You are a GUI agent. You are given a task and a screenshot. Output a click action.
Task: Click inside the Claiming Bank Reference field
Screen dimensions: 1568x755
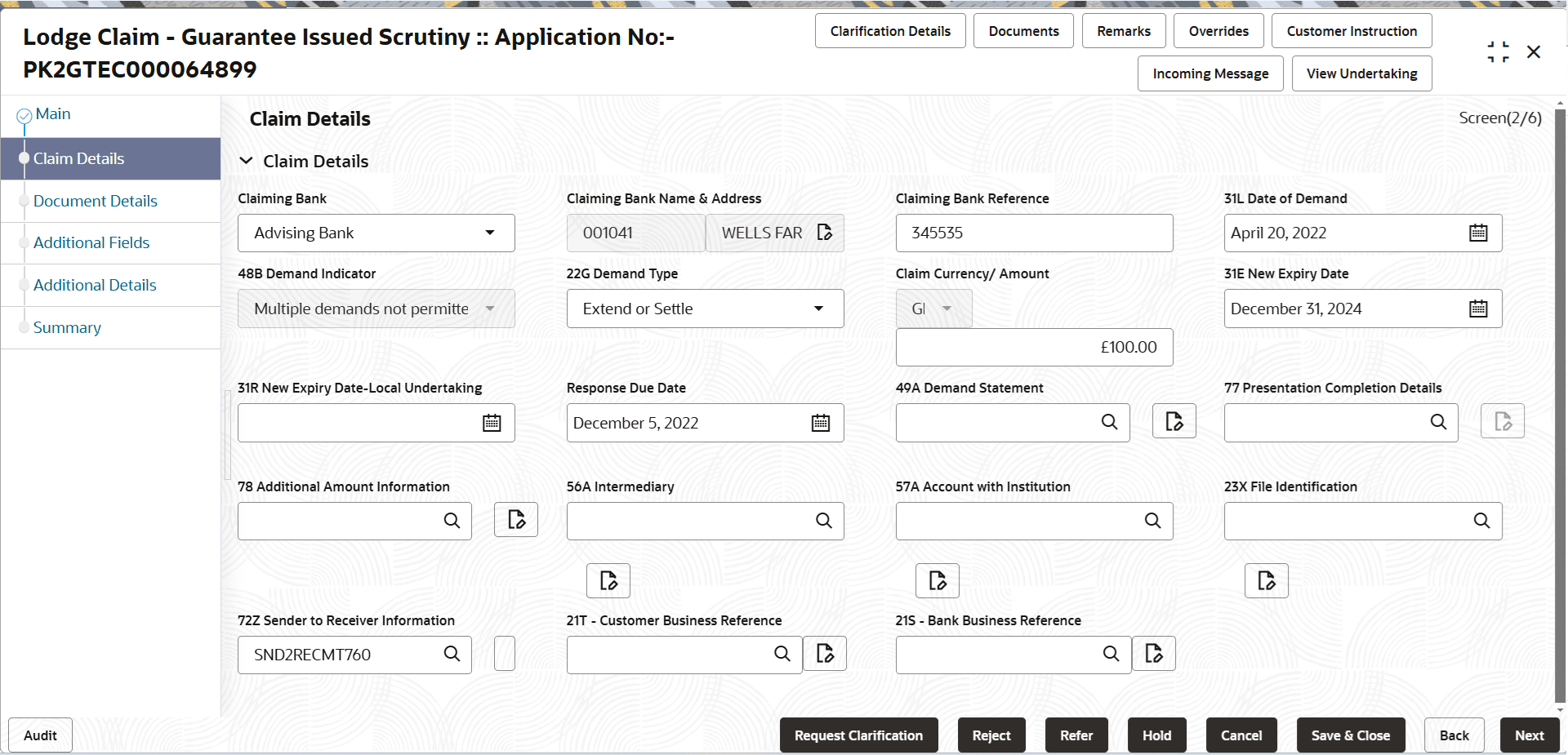[1033, 233]
